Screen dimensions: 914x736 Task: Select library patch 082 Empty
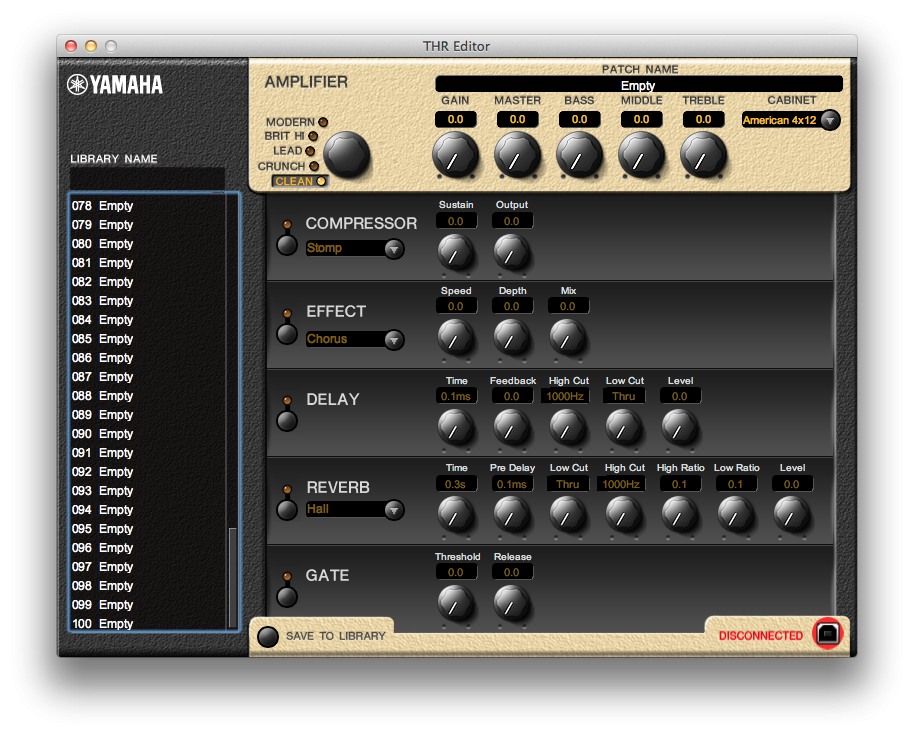coord(147,282)
